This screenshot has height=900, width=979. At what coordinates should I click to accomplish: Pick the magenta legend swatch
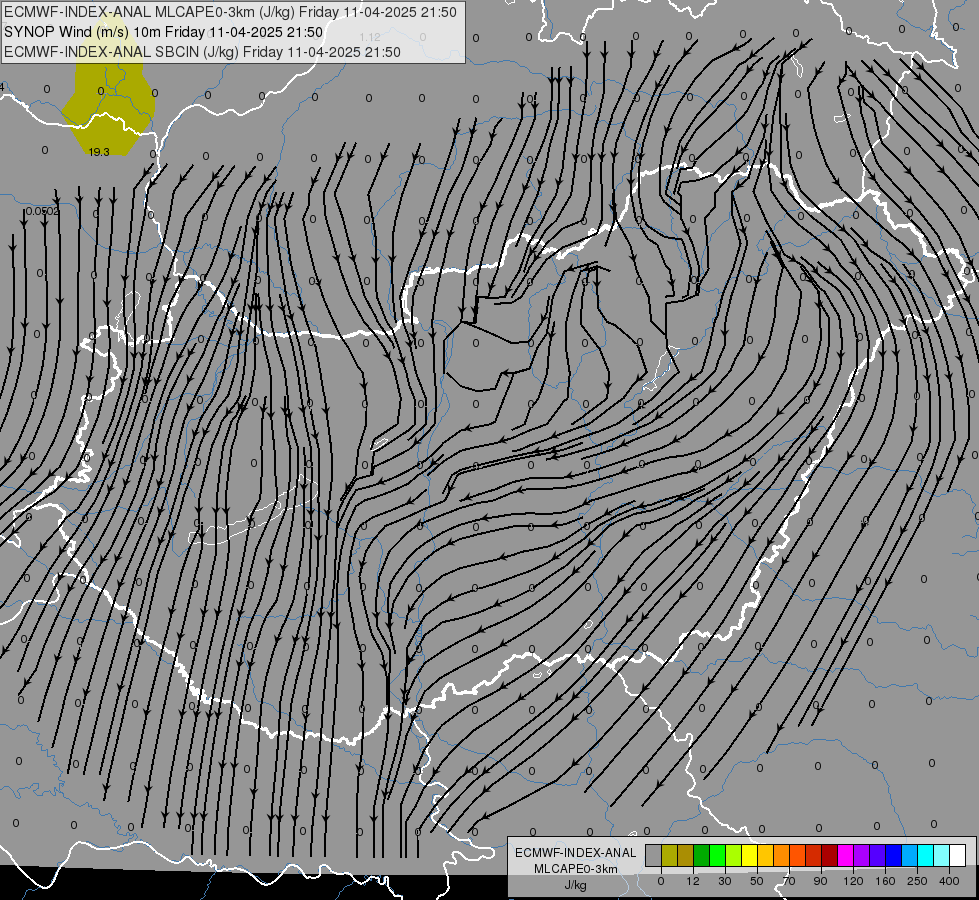point(846,856)
